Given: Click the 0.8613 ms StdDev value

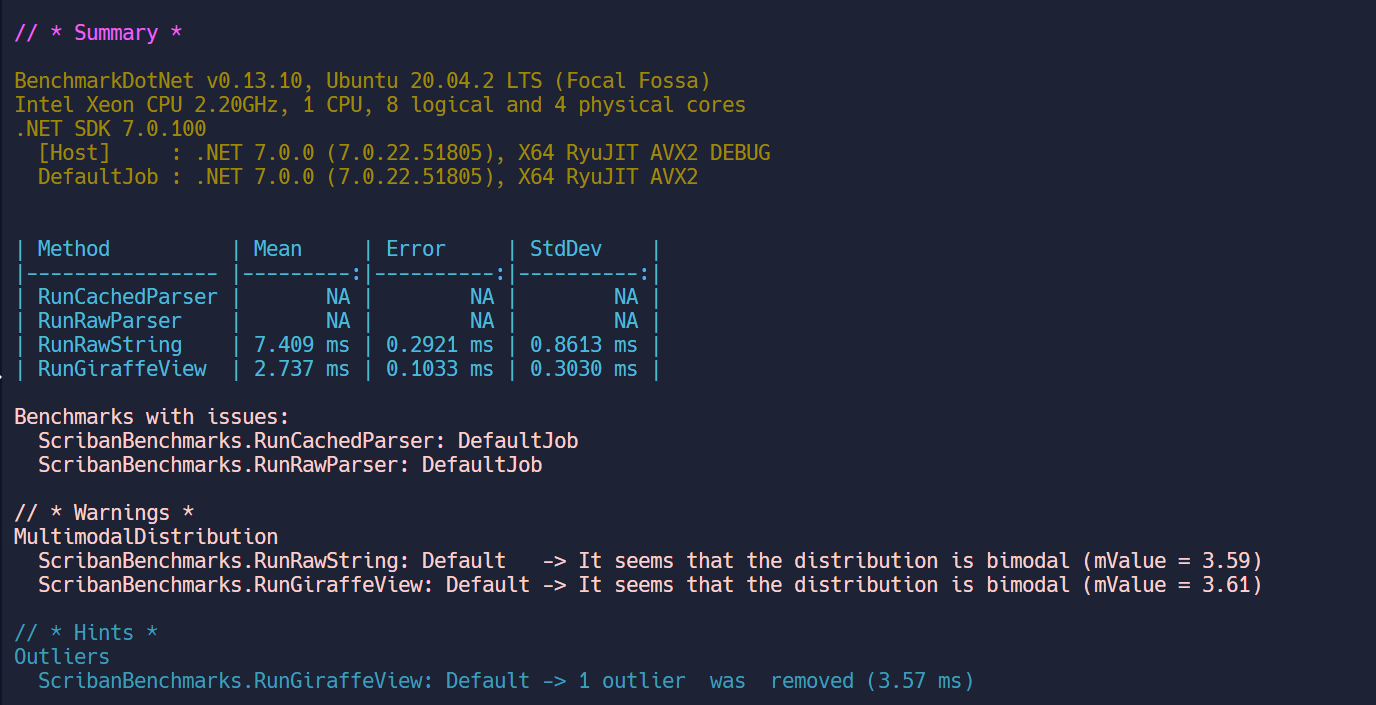Looking at the screenshot, I should point(584,345).
